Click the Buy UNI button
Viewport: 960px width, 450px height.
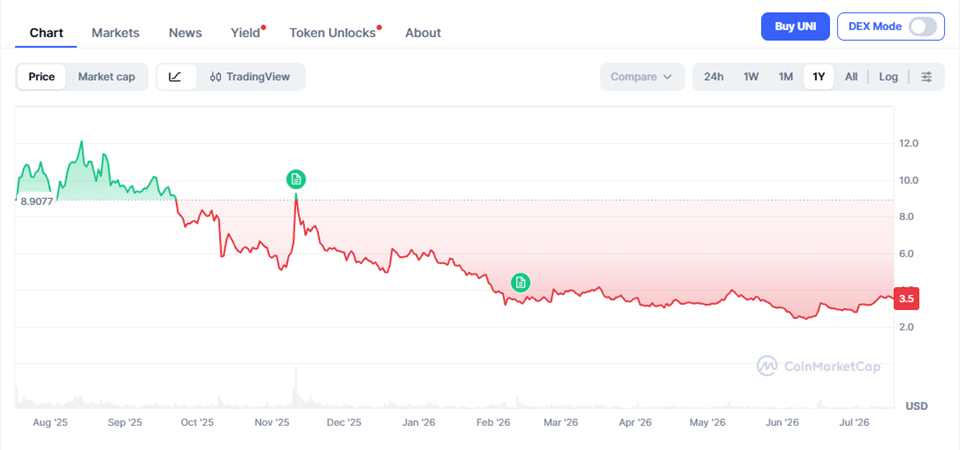(x=795, y=26)
